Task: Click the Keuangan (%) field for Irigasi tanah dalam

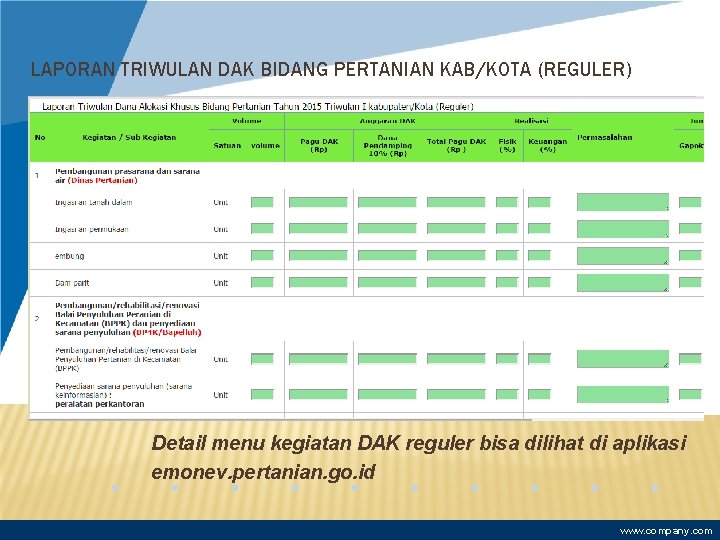Action: 539,202
